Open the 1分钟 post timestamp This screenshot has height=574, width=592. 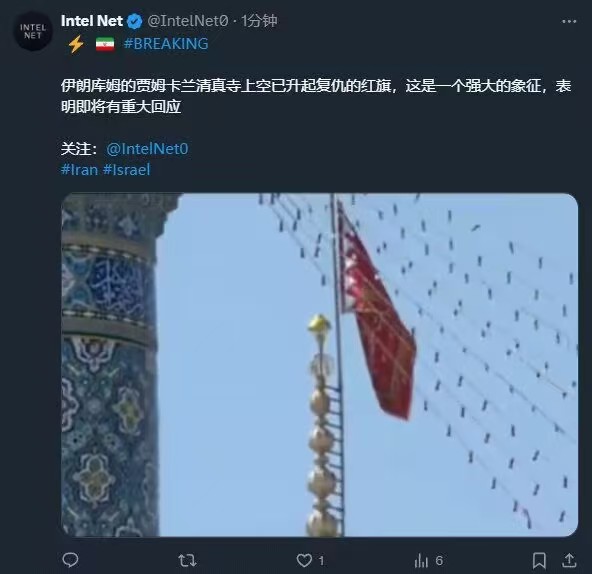259,21
